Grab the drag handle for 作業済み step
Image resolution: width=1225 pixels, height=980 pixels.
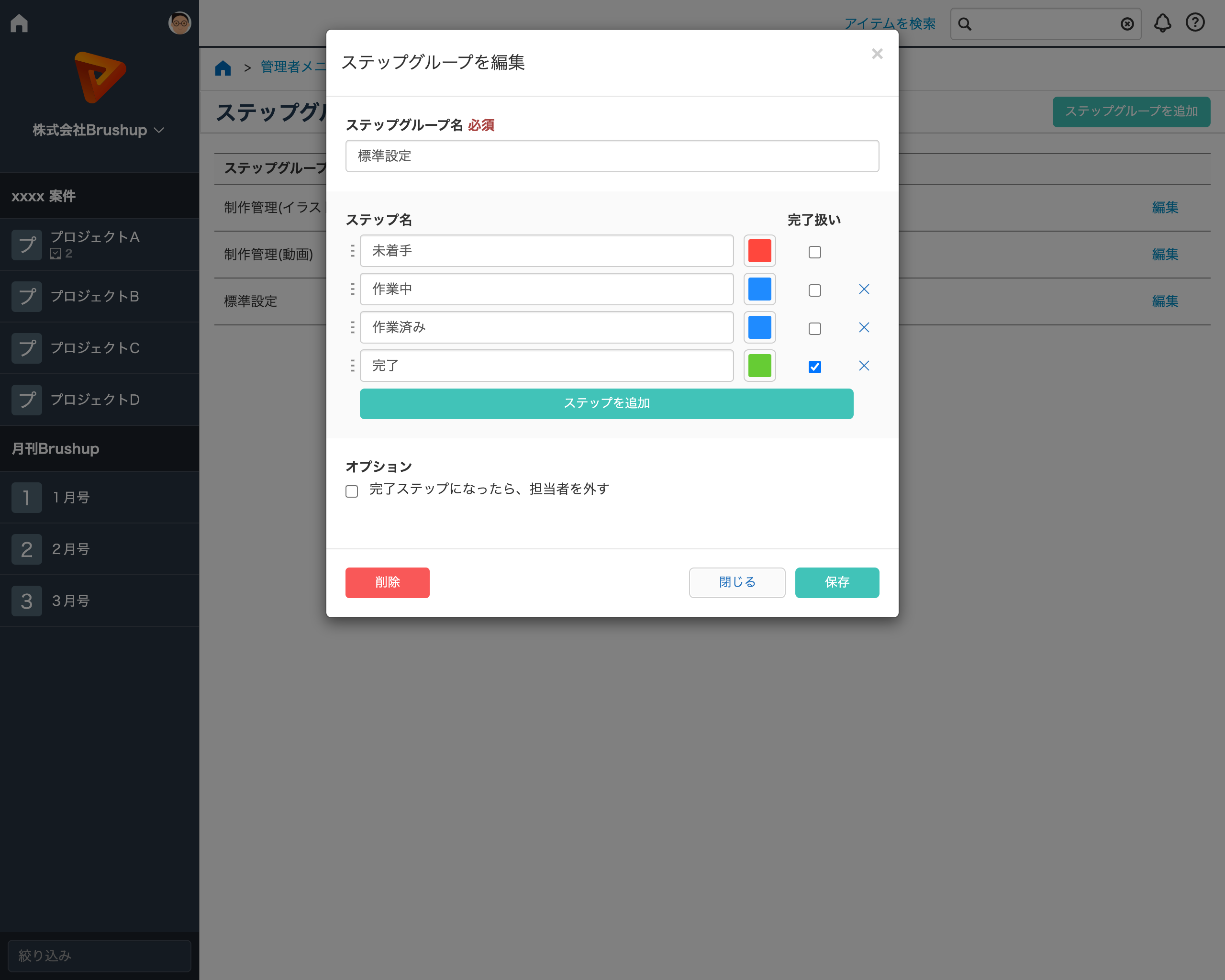point(352,327)
